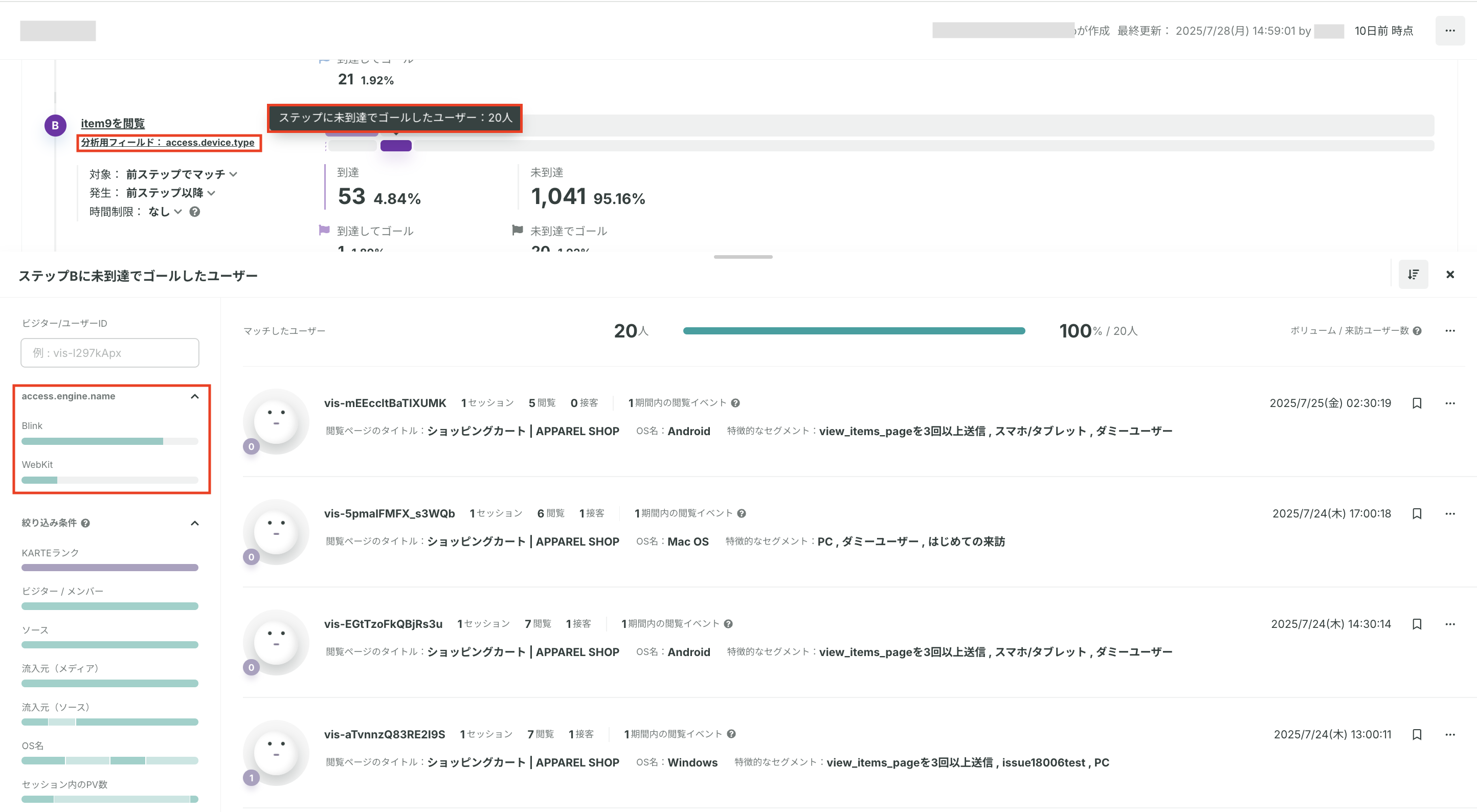Screen dimensions: 1477x812
Task: Click the sort order icon button
Action: coord(1413,275)
